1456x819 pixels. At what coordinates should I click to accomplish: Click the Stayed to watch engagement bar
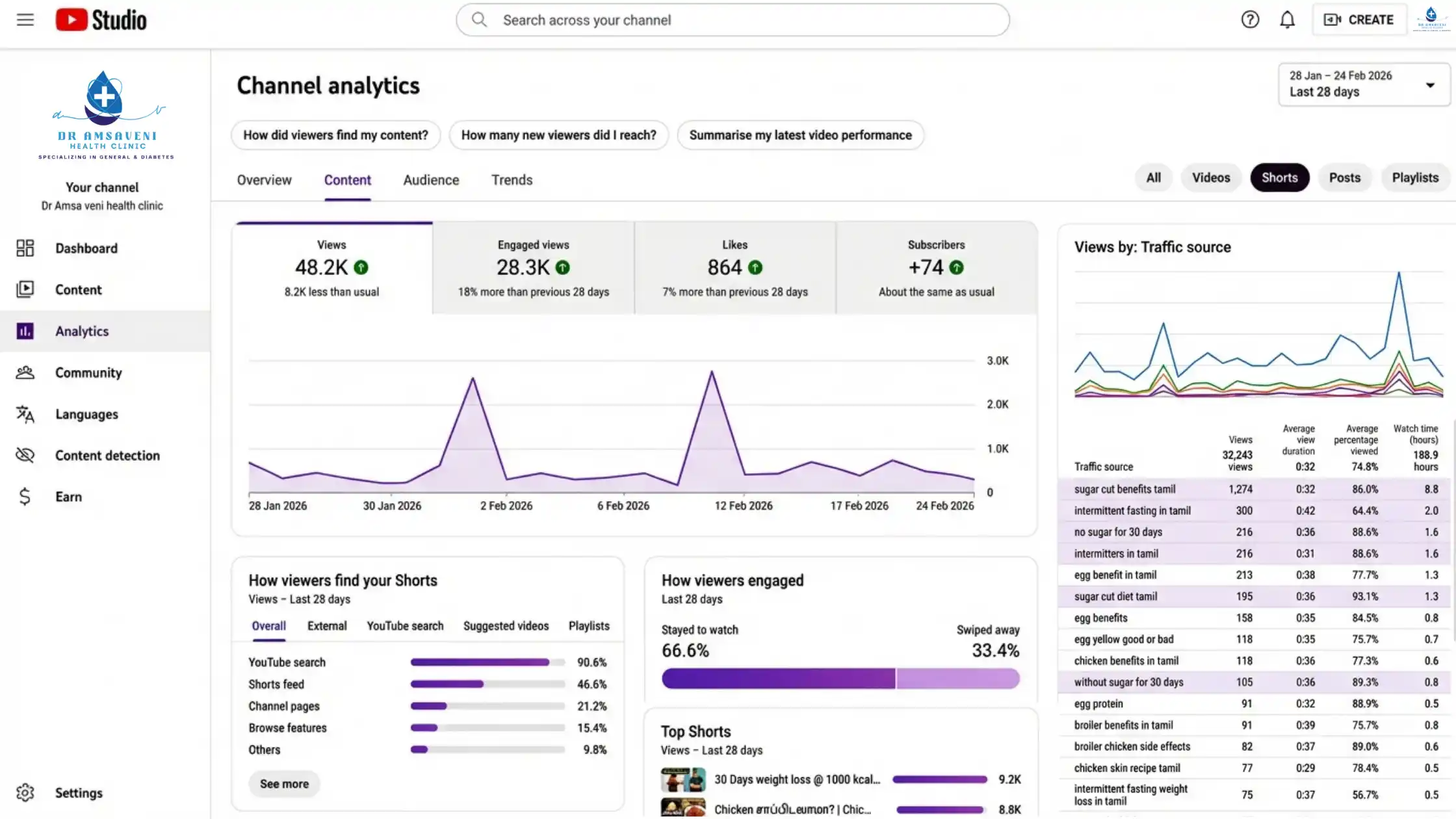click(x=777, y=678)
